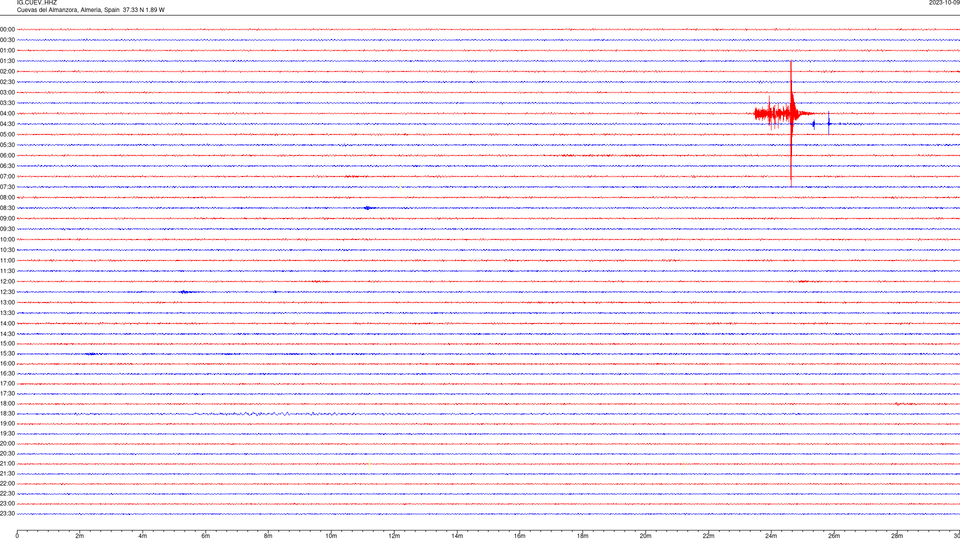The height and width of the screenshot is (540, 960).
Task: Click the 22:00 time label
Action: tap(7, 484)
